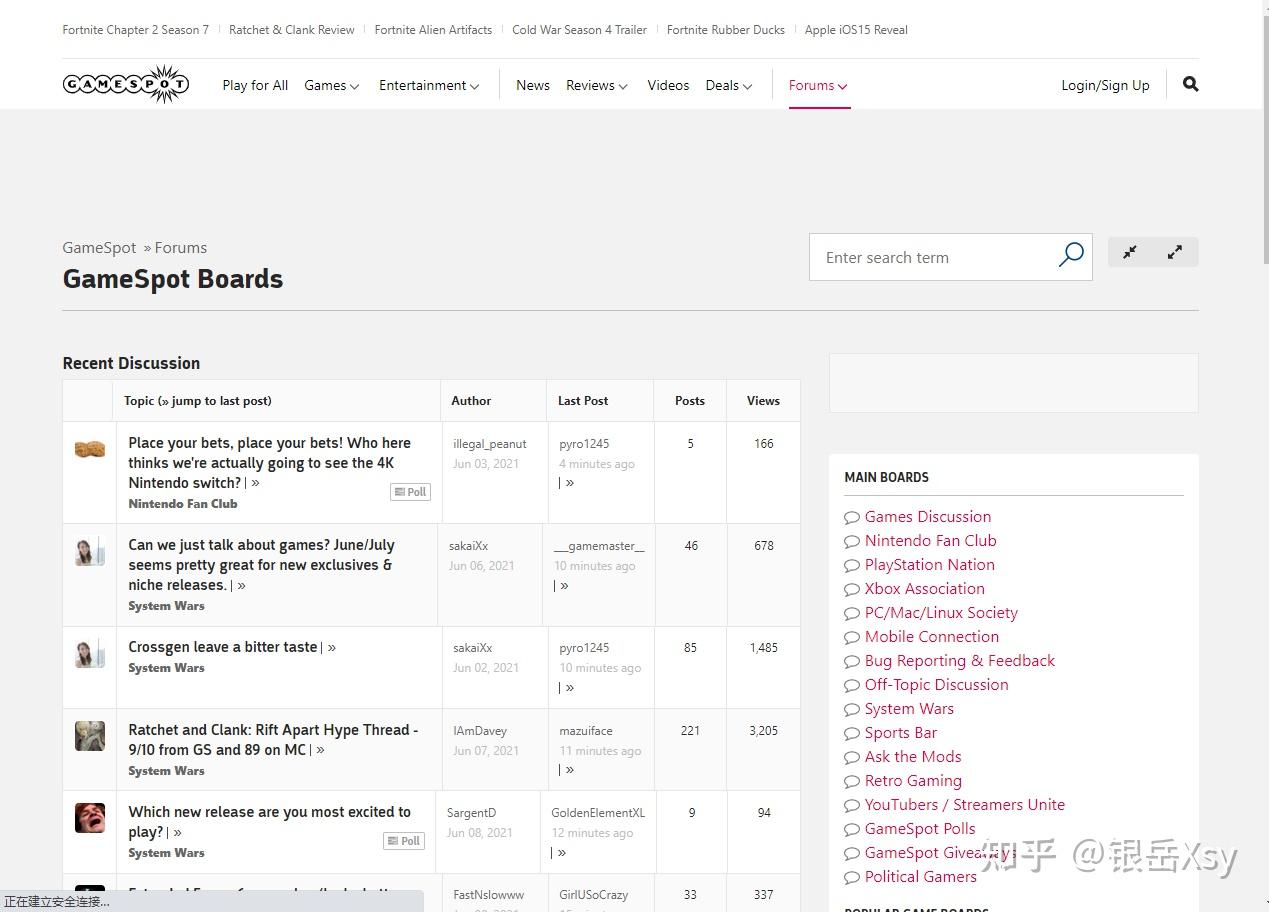Expand the Deals dropdown menu
Viewport: 1269px width, 912px height.
click(x=728, y=85)
